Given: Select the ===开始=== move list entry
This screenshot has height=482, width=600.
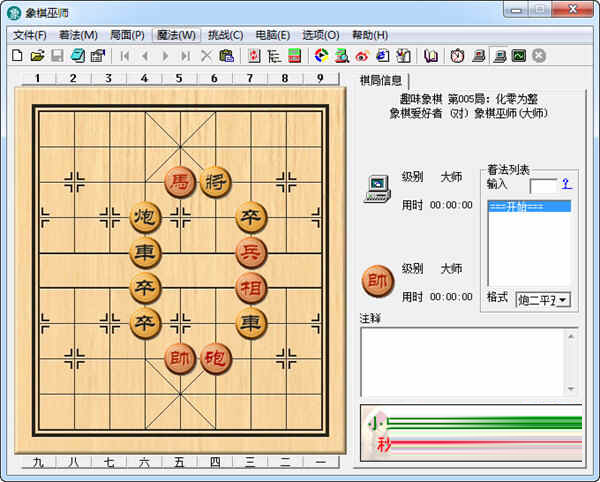Looking at the screenshot, I should point(528,207).
